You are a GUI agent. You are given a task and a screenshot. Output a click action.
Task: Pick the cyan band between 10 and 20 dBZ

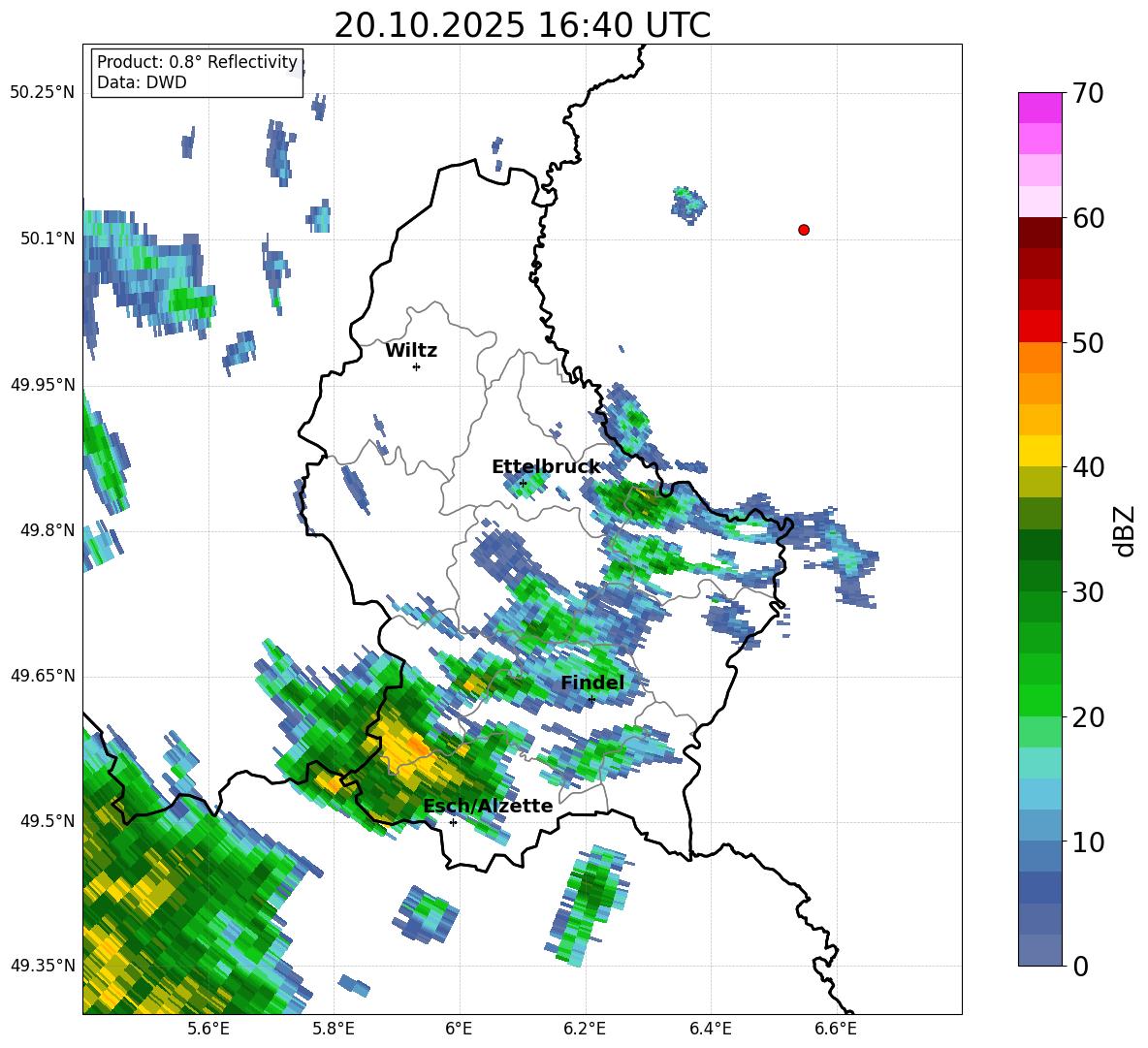point(1039,763)
